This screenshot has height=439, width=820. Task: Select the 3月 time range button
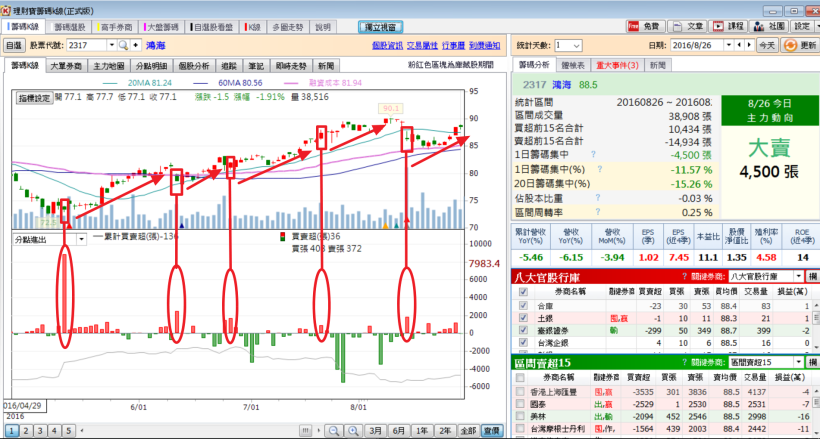click(x=375, y=431)
